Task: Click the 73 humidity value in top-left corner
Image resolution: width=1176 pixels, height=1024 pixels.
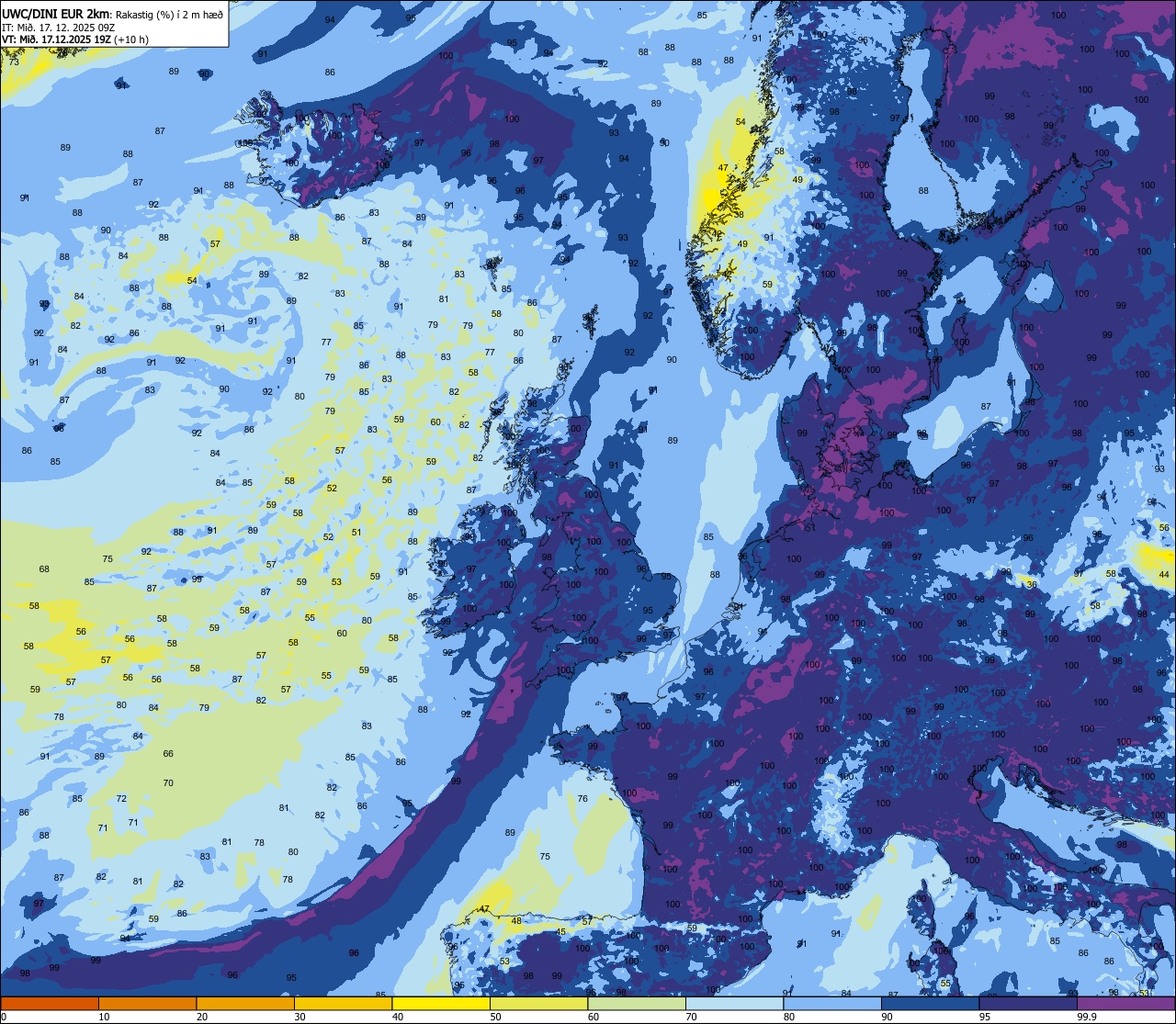Action: coord(14,62)
